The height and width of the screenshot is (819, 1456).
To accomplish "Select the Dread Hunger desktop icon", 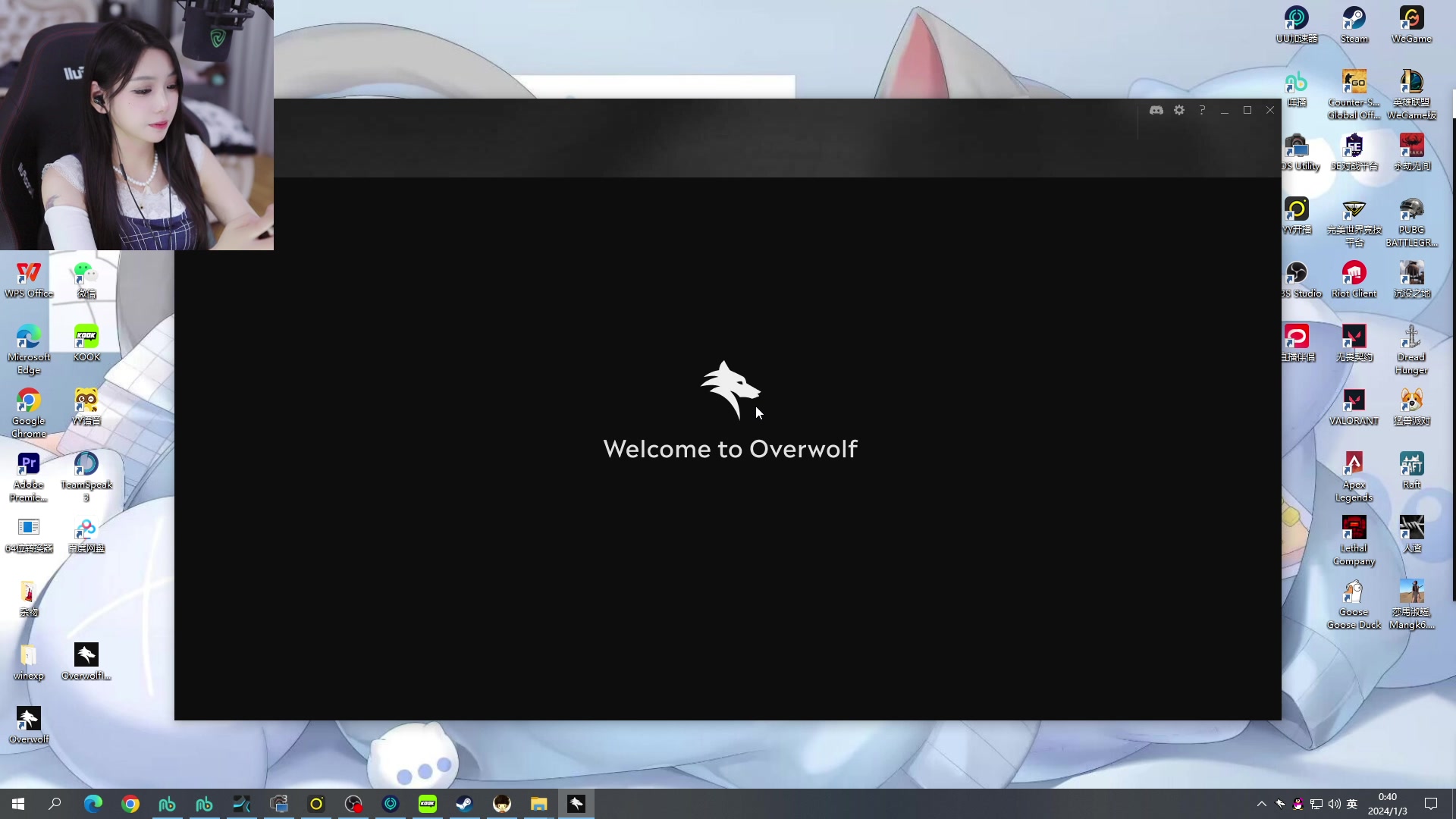I will 1412,349.
